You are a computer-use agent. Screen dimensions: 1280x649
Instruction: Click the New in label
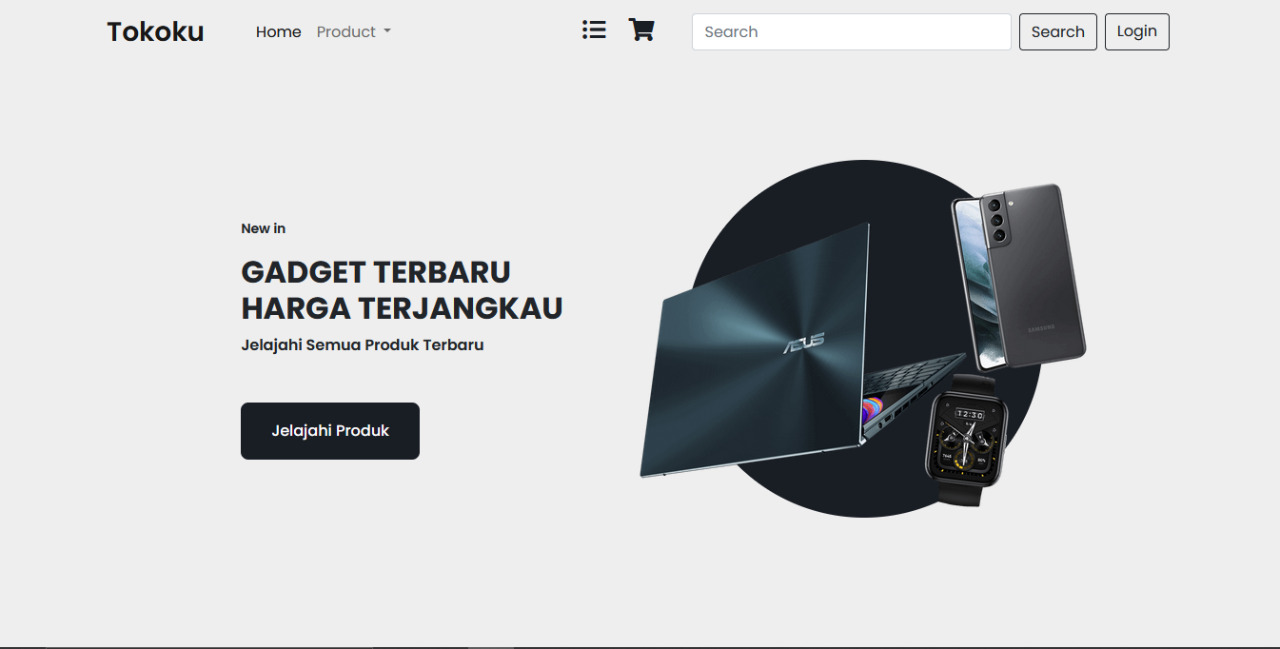click(263, 228)
